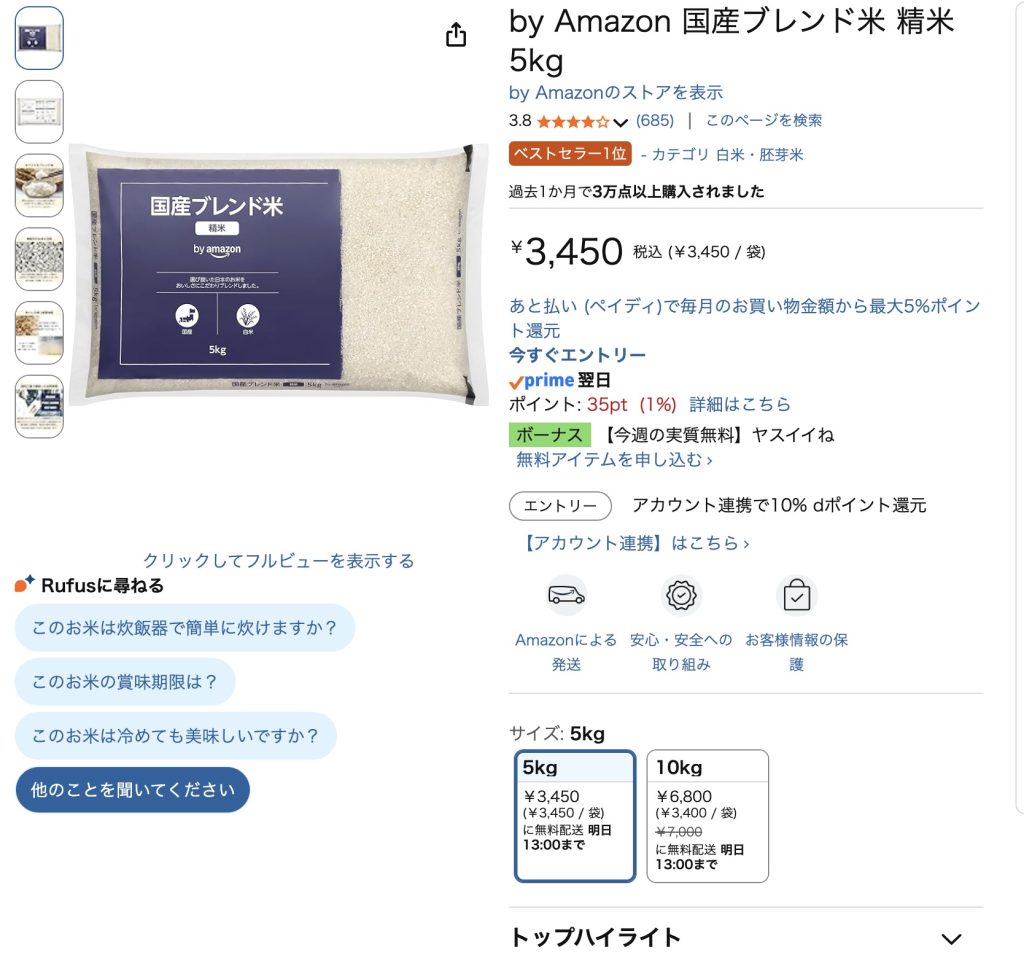Image resolution: width=1024 pixels, height=963 pixels.
Task: Click the star rating icons
Action: tap(573, 121)
